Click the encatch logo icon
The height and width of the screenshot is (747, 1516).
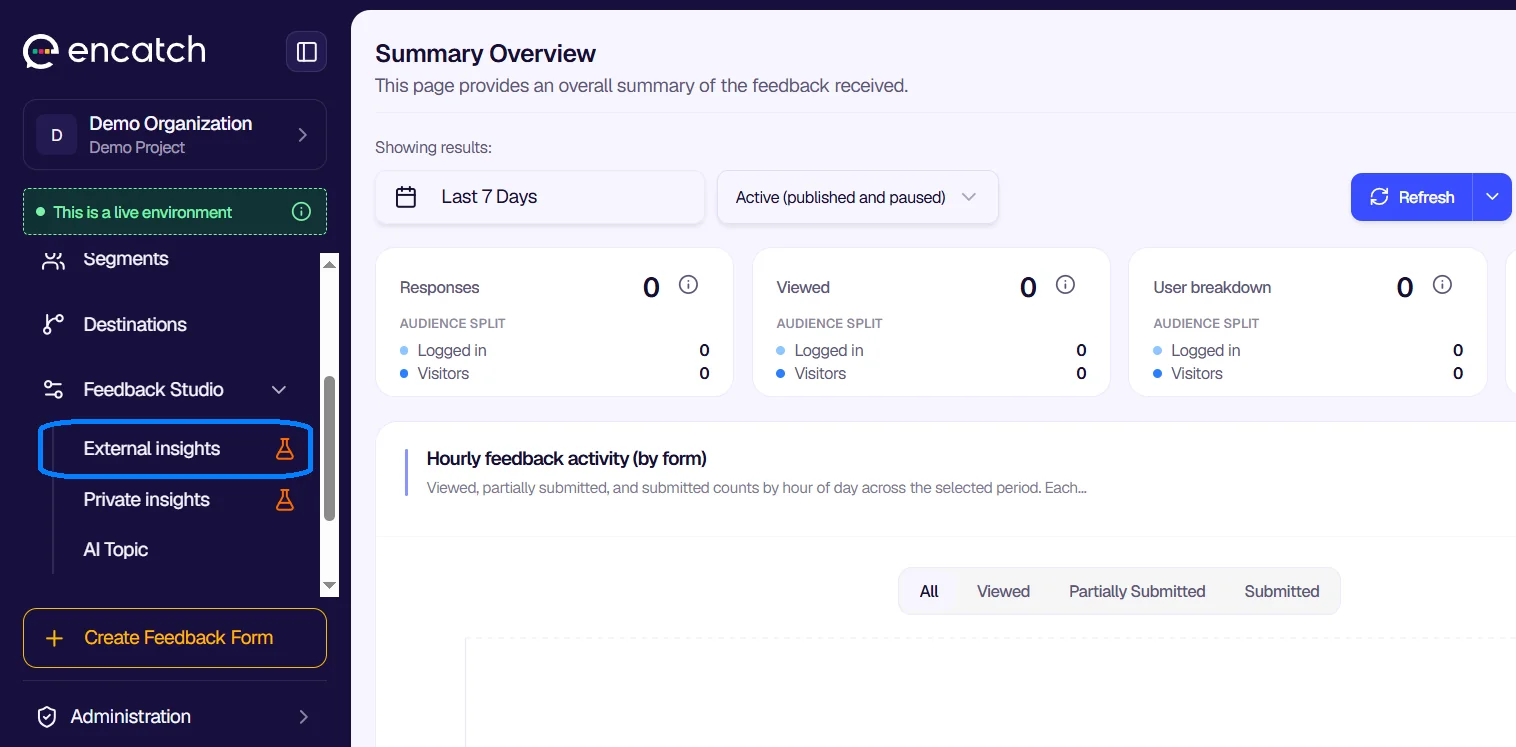click(x=41, y=51)
